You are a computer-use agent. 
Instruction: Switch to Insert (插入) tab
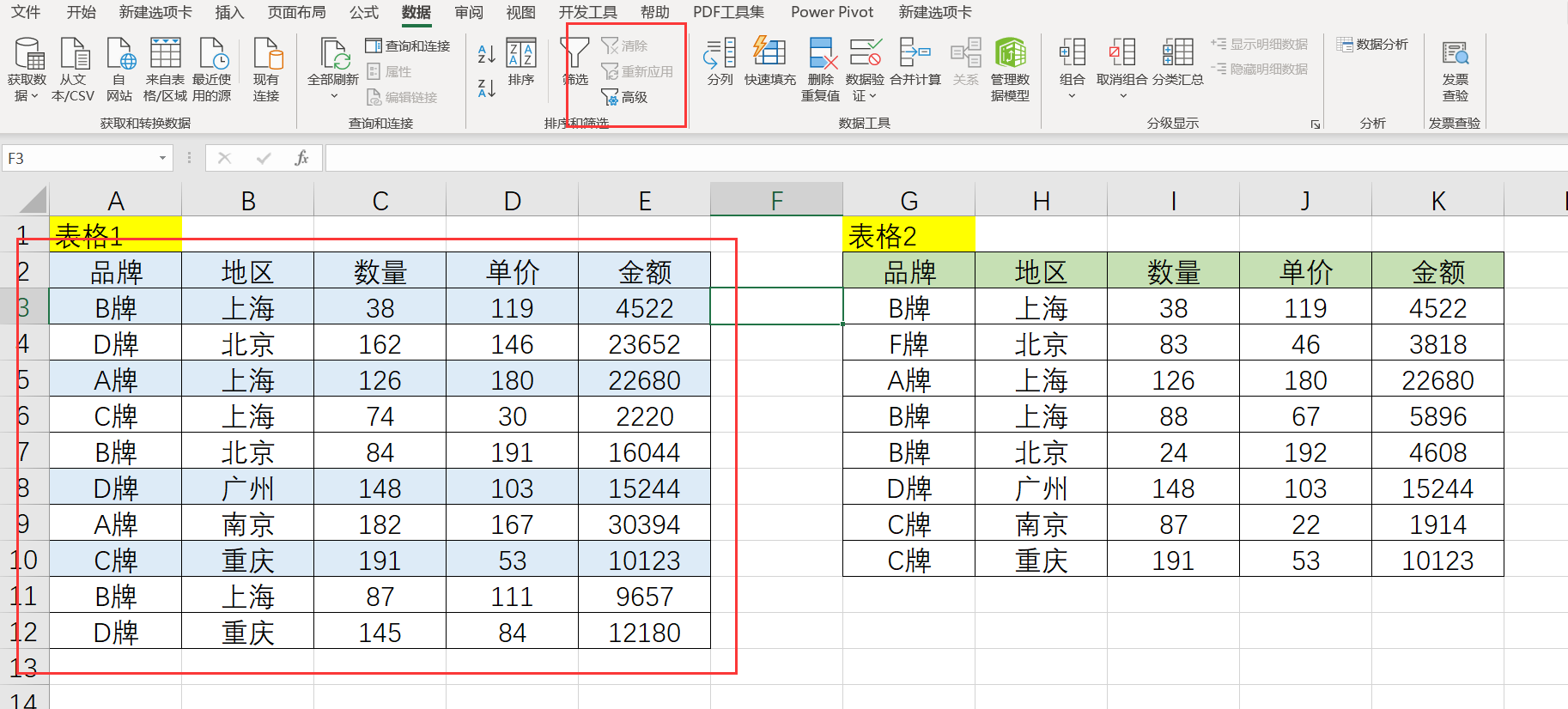229,12
